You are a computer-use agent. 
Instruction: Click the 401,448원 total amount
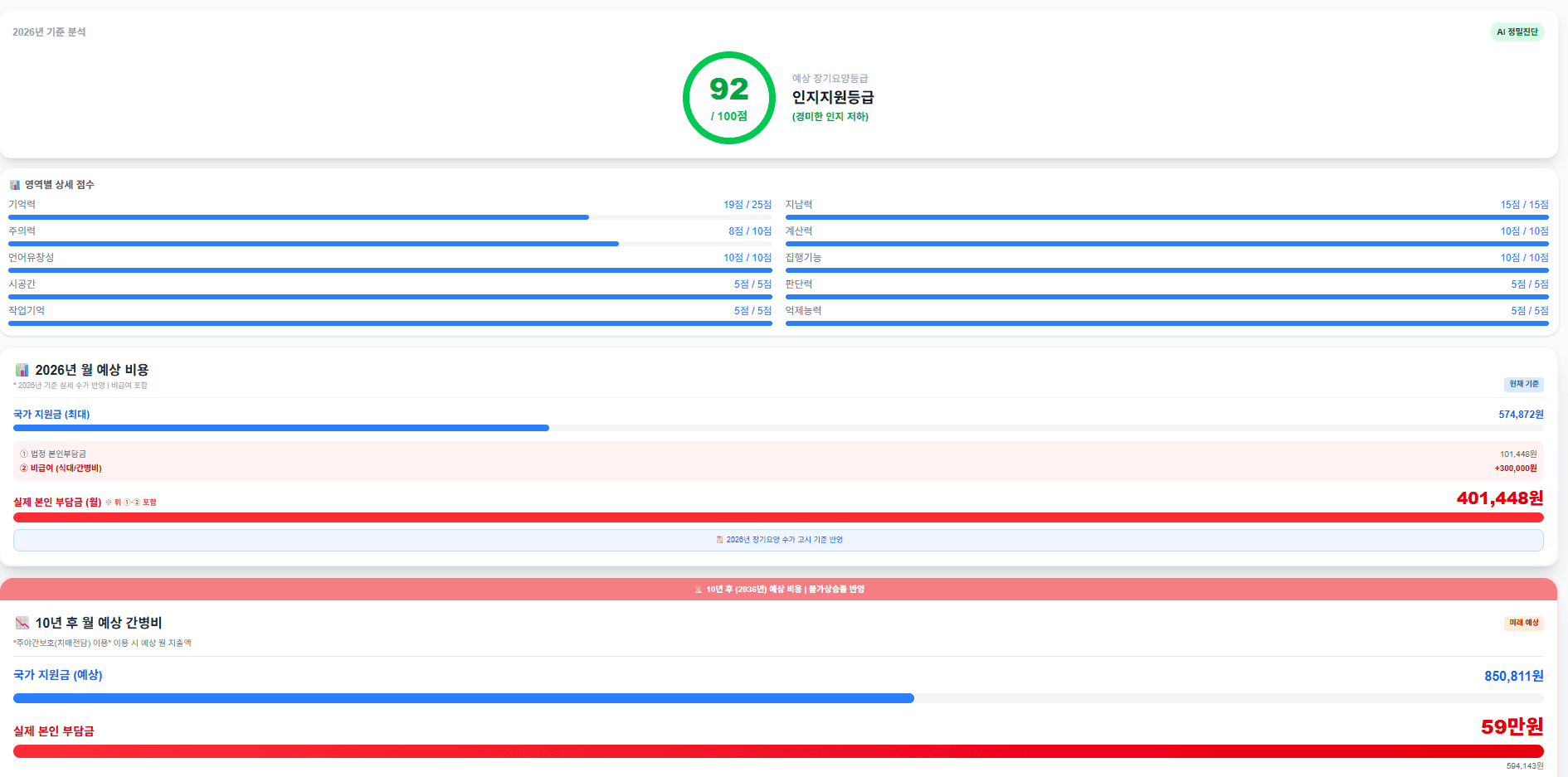point(1499,498)
